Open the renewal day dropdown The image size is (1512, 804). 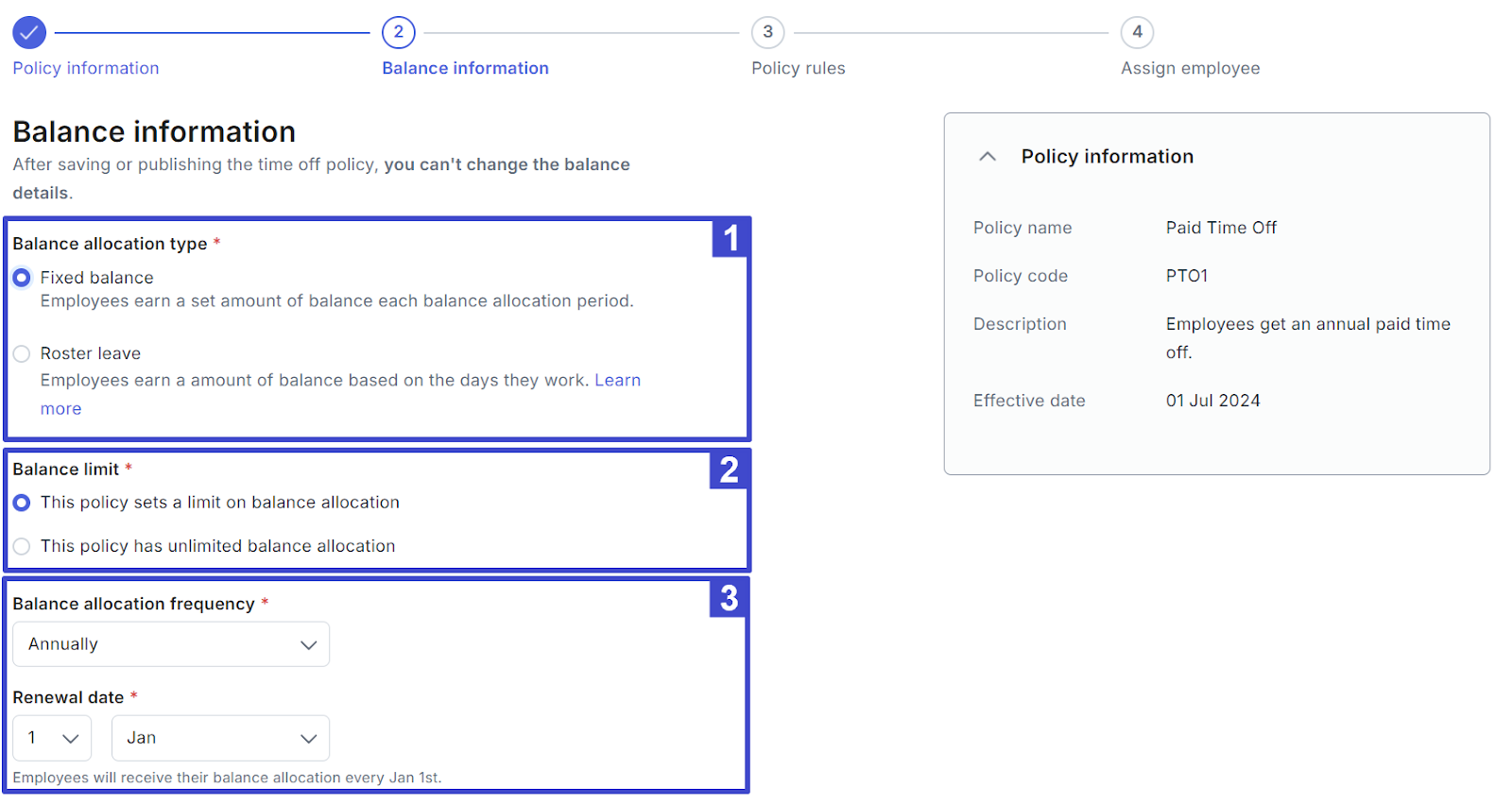(52, 738)
